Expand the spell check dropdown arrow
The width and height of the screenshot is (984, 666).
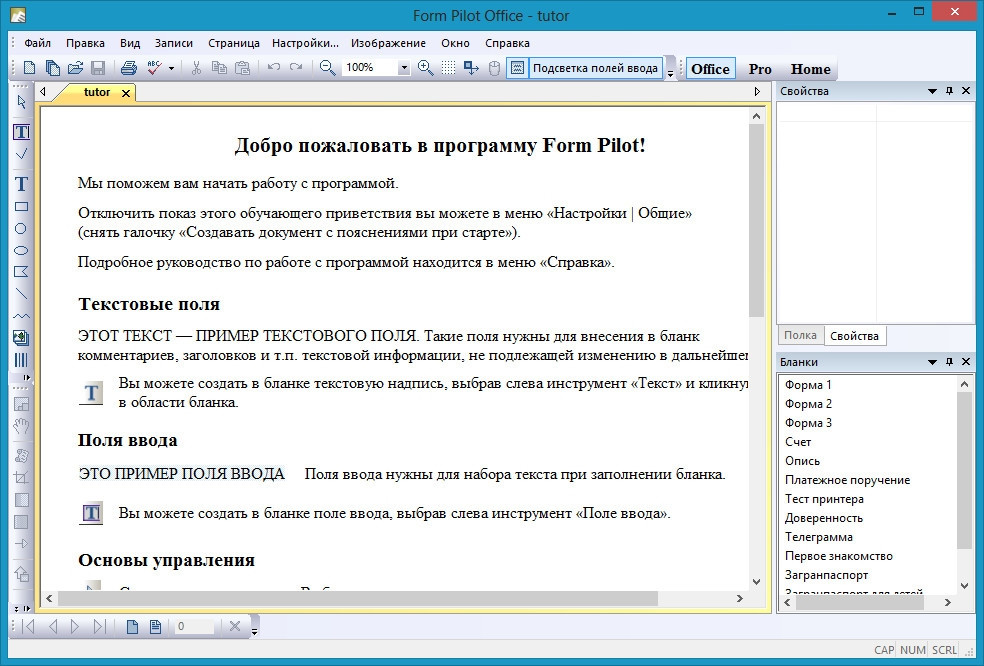pos(171,68)
